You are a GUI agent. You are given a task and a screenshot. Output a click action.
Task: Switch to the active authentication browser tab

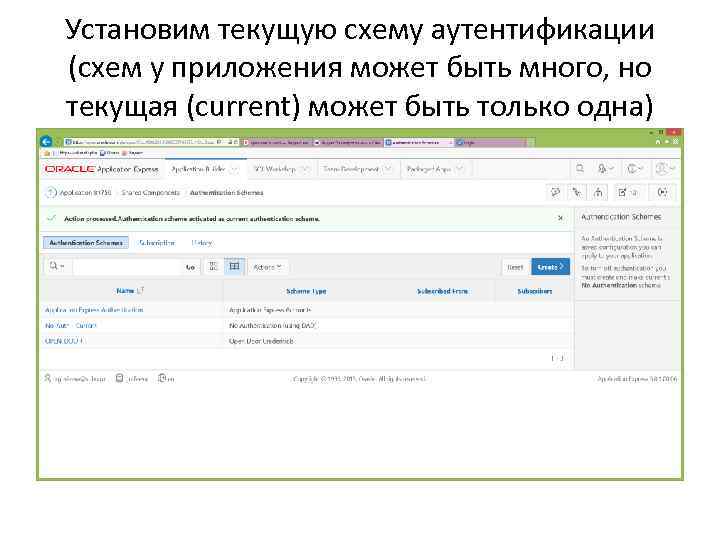tap(418, 143)
